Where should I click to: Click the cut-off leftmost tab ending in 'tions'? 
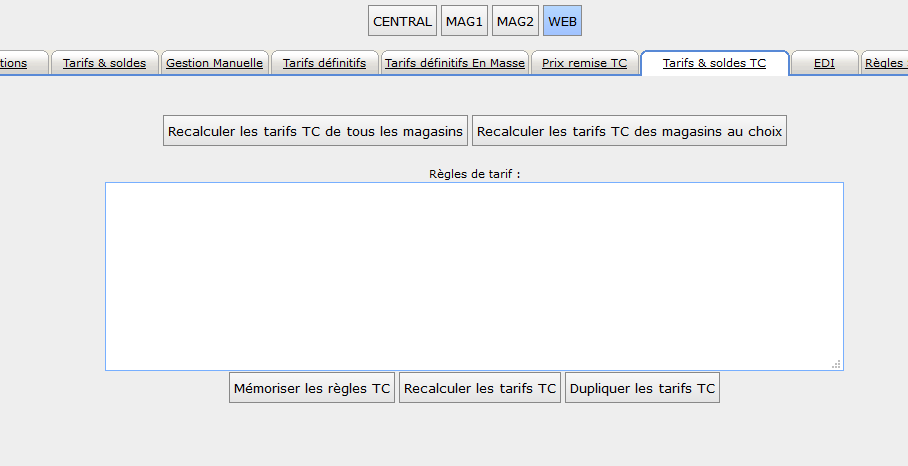[x=18, y=63]
